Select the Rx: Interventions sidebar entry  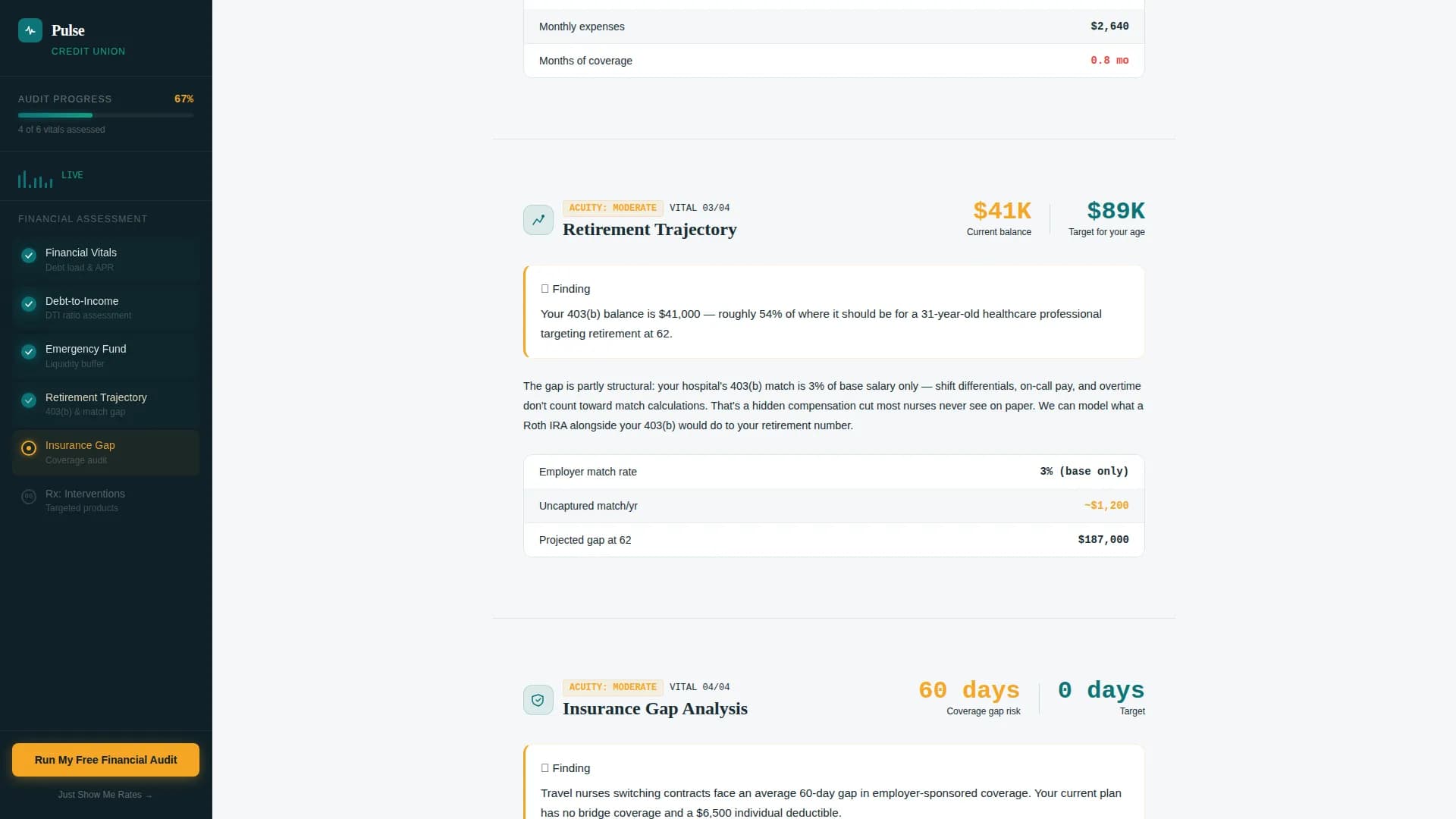point(105,500)
